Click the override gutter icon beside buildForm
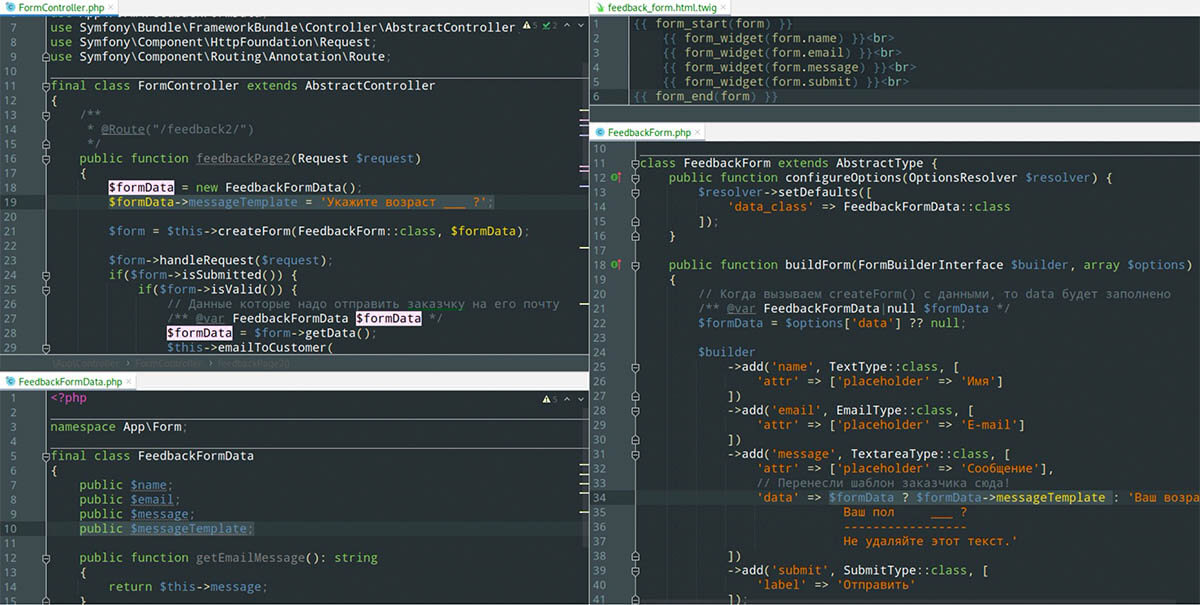The height and width of the screenshot is (605, 1200). pyautogui.click(x=615, y=265)
